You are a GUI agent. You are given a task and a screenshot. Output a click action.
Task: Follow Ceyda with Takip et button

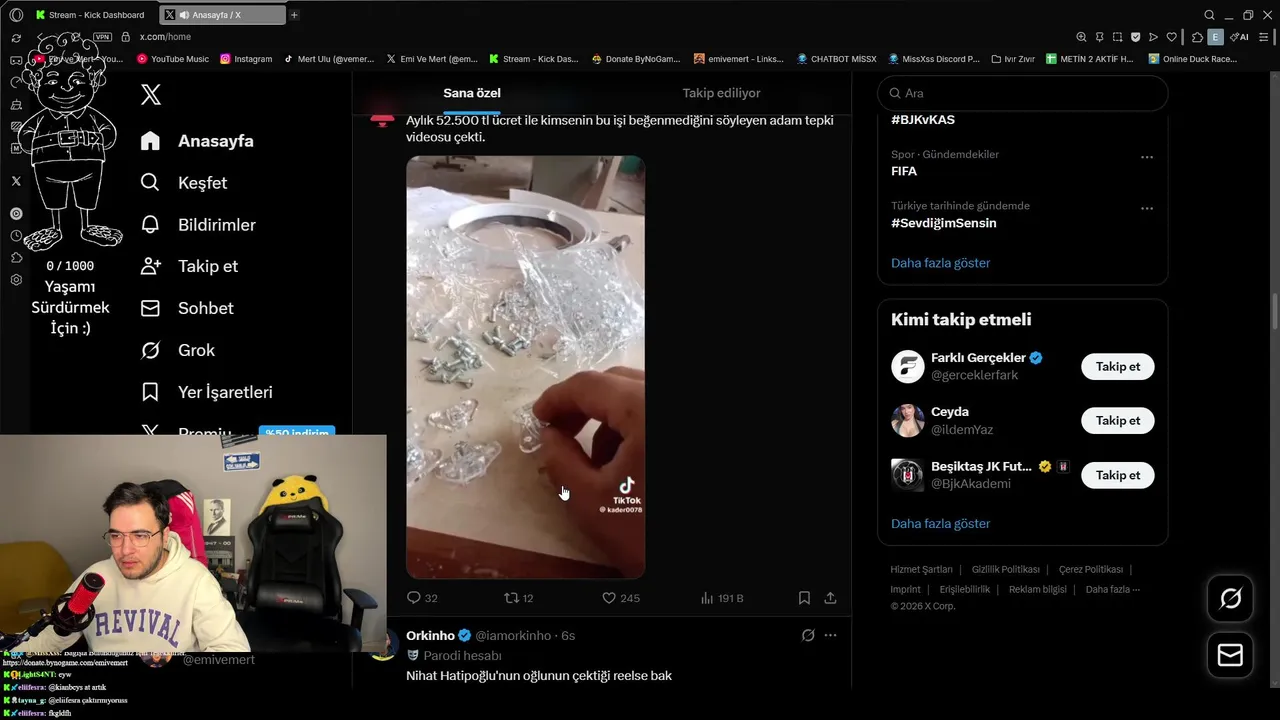(1117, 420)
